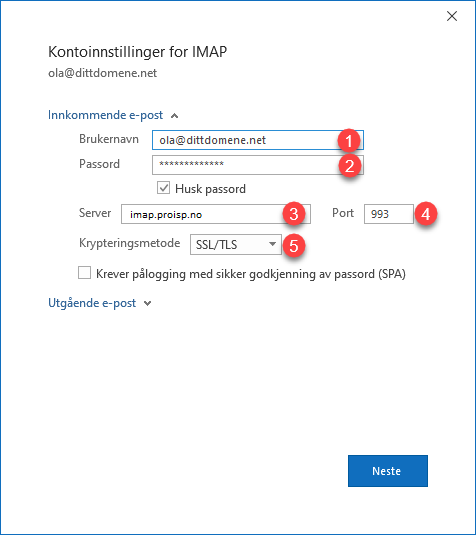Click the Port field showing 993
Viewport: 476px width, 535px height.
click(389, 214)
